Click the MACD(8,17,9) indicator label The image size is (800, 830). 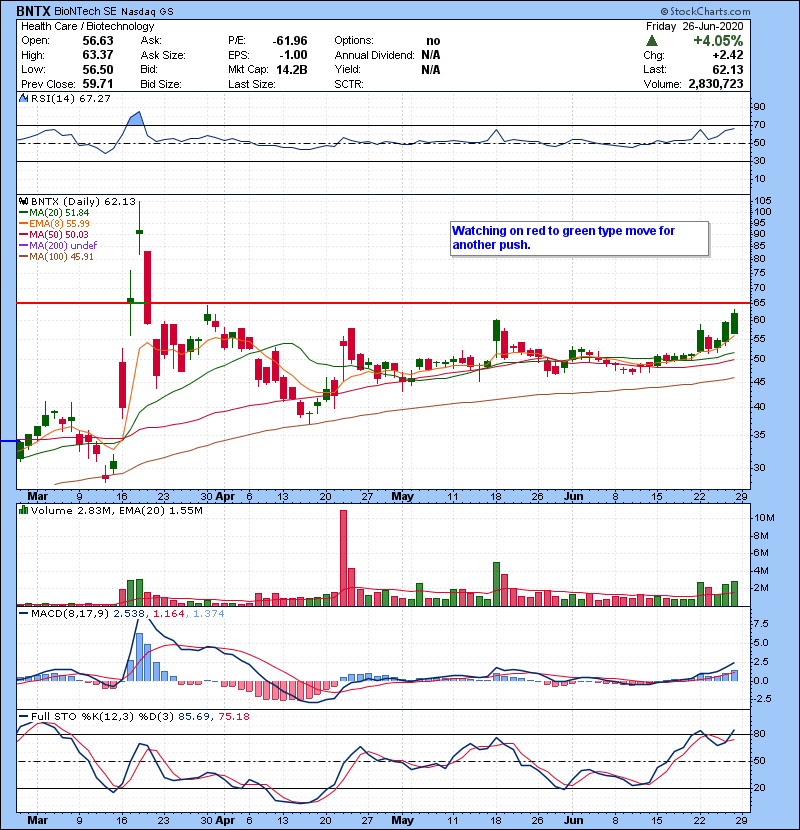[x=71, y=613]
